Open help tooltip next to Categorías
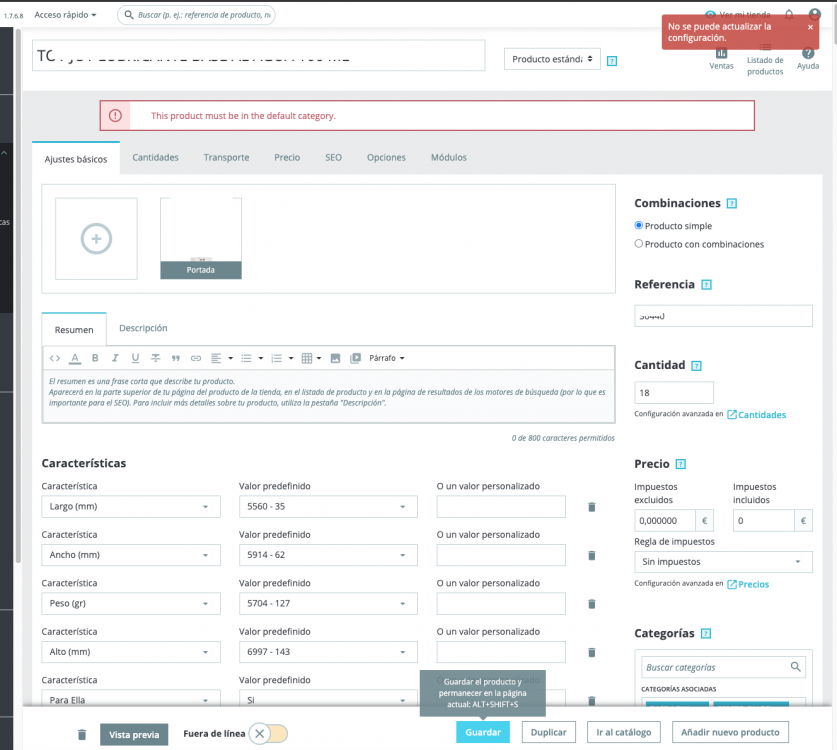This screenshot has height=750, width=837. (706, 634)
